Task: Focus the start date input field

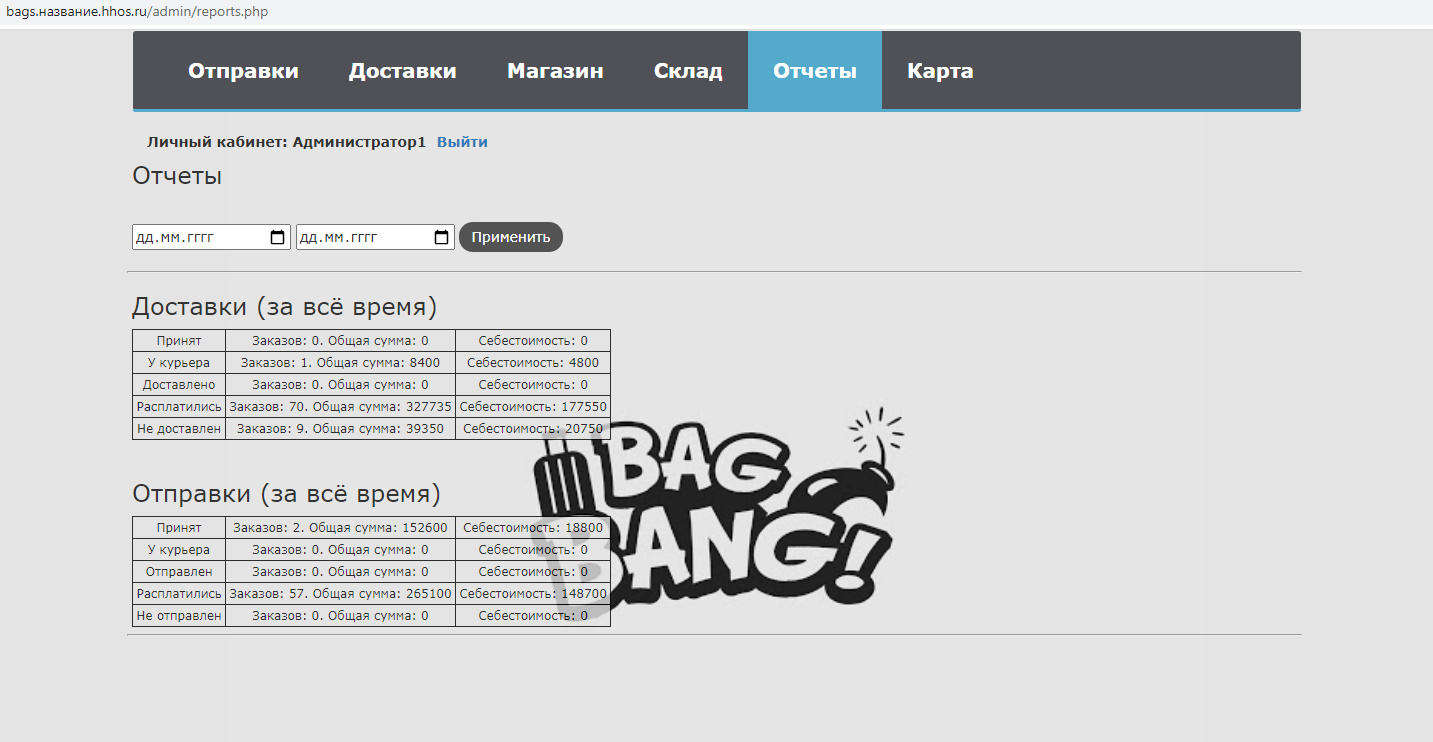Action: tap(211, 237)
